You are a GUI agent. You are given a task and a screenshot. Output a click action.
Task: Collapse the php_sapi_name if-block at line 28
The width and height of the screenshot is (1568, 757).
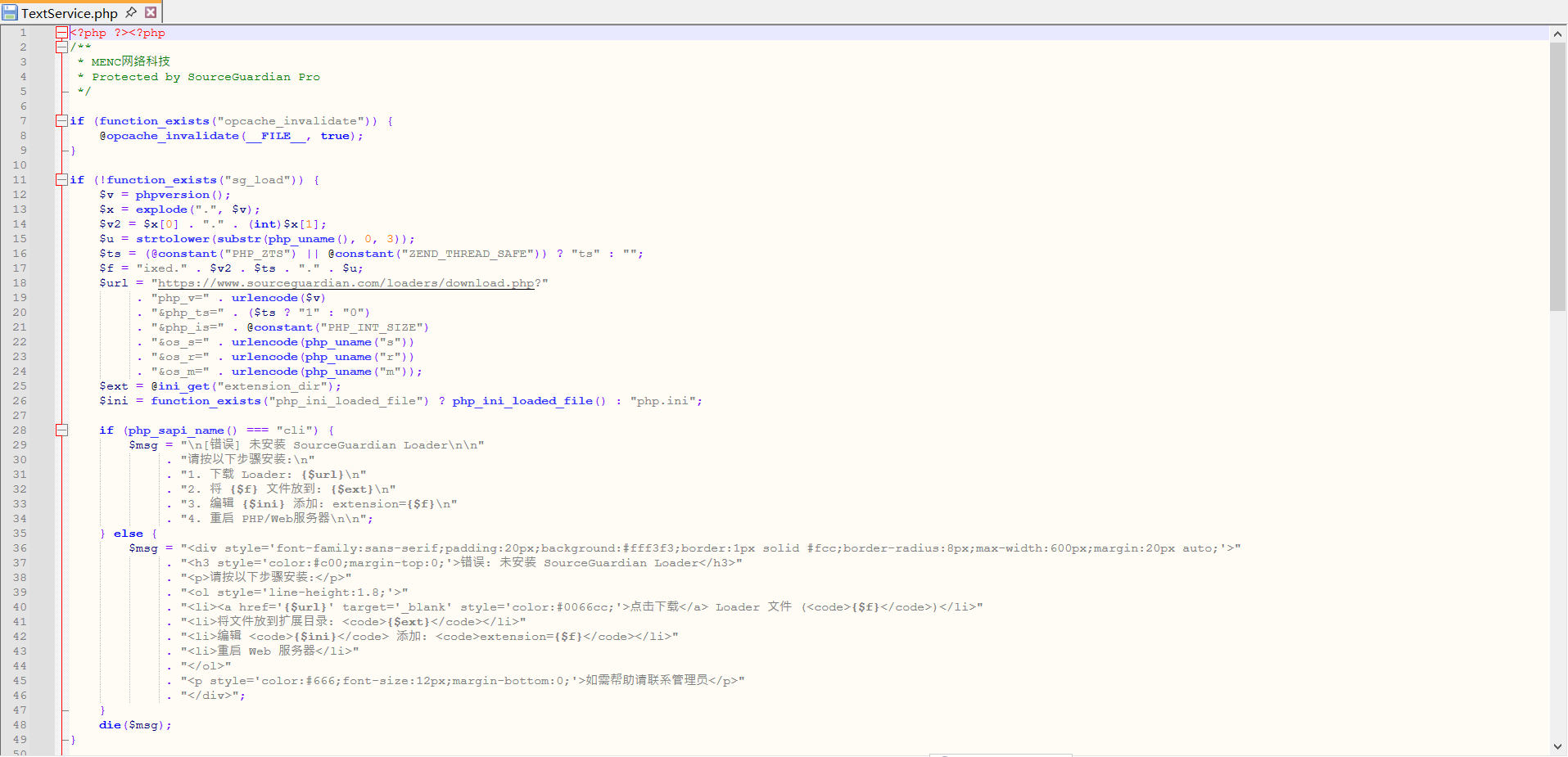point(61,430)
